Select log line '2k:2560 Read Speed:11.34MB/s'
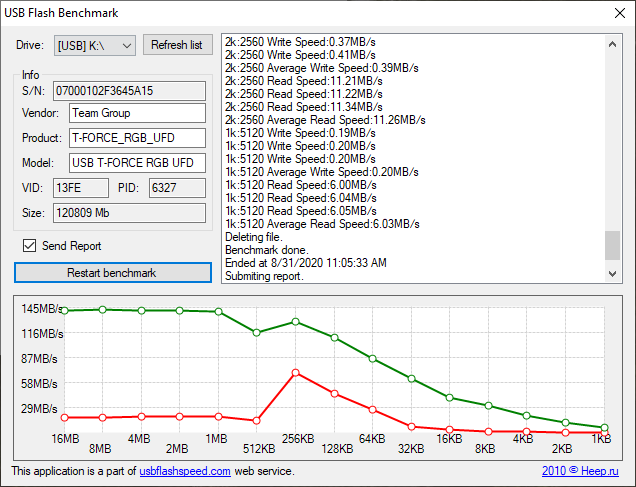Image resolution: width=636 pixels, height=487 pixels. coord(303,107)
